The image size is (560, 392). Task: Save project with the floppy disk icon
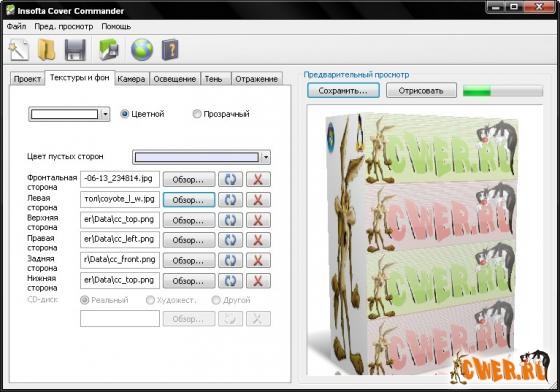tap(75, 50)
